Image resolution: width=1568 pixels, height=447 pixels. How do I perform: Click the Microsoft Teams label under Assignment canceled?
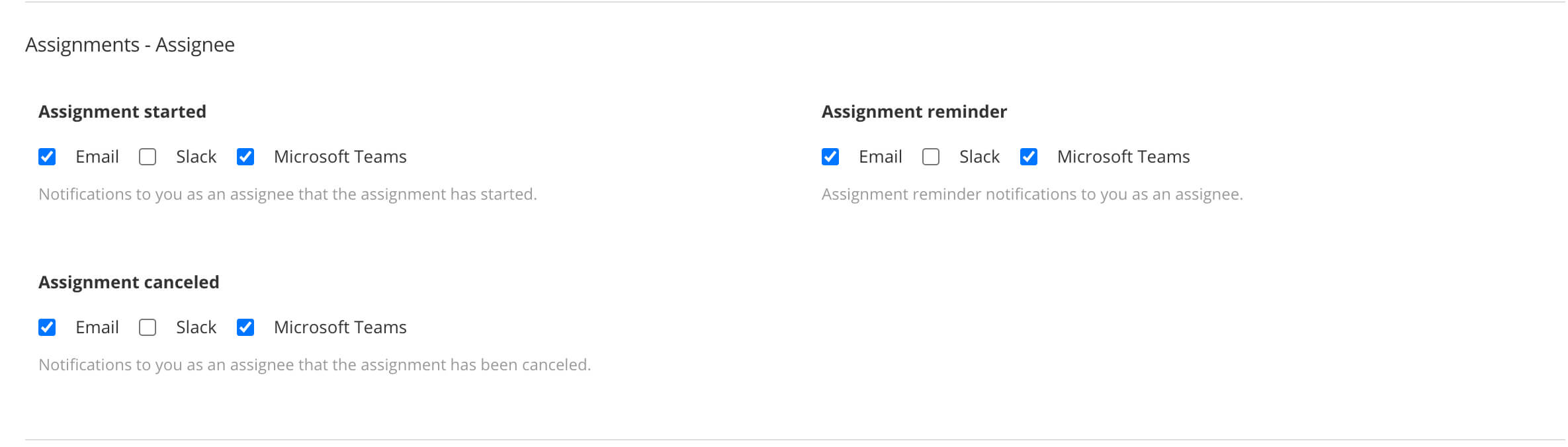click(339, 327)
